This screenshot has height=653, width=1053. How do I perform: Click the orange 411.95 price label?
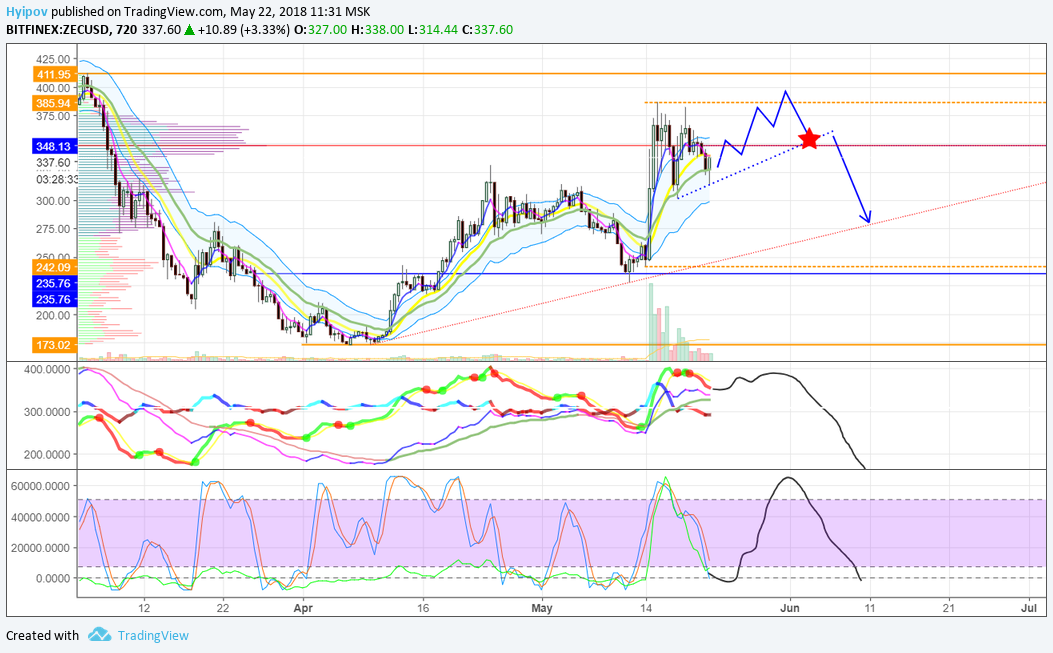point(54,74)
